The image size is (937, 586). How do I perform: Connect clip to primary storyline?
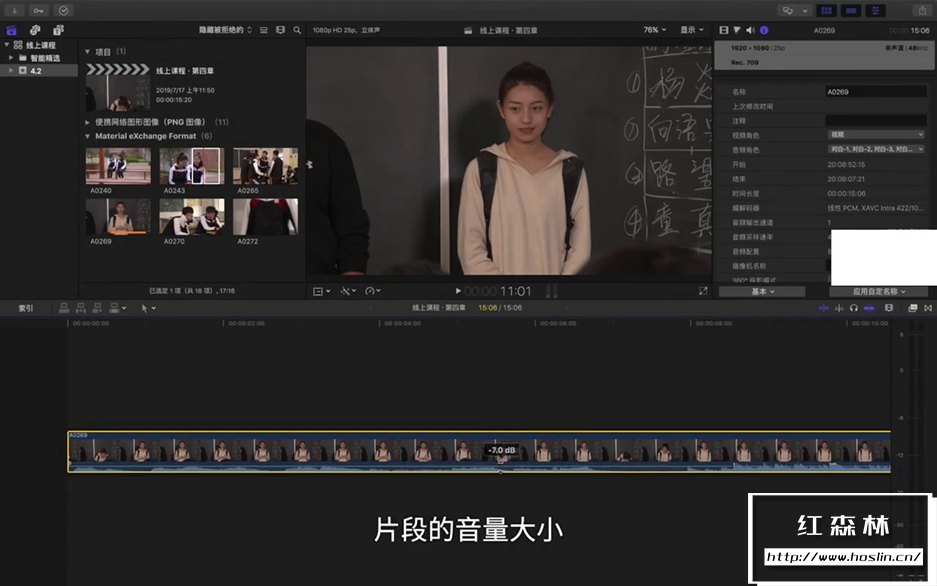pyautogui.click(x=64, y=308)
